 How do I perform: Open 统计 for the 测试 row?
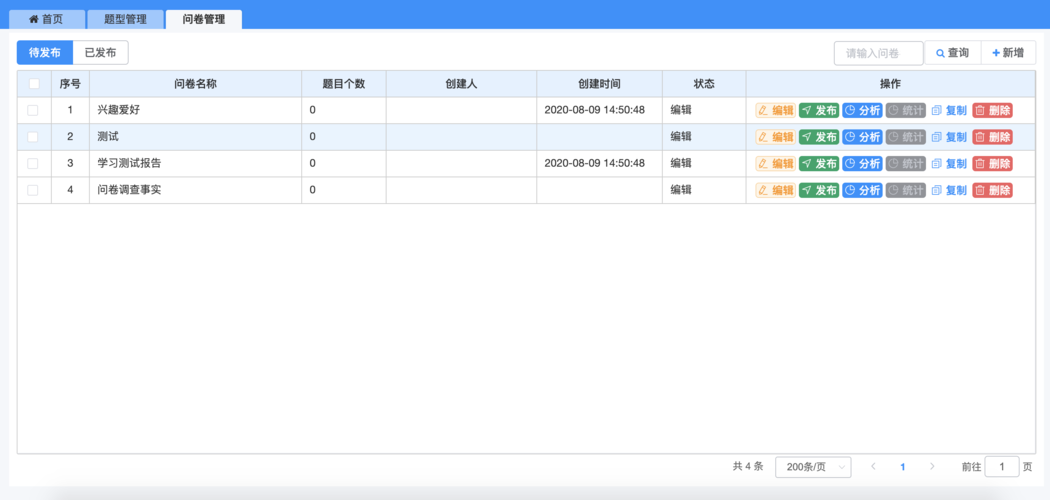[x=905, y=137]
